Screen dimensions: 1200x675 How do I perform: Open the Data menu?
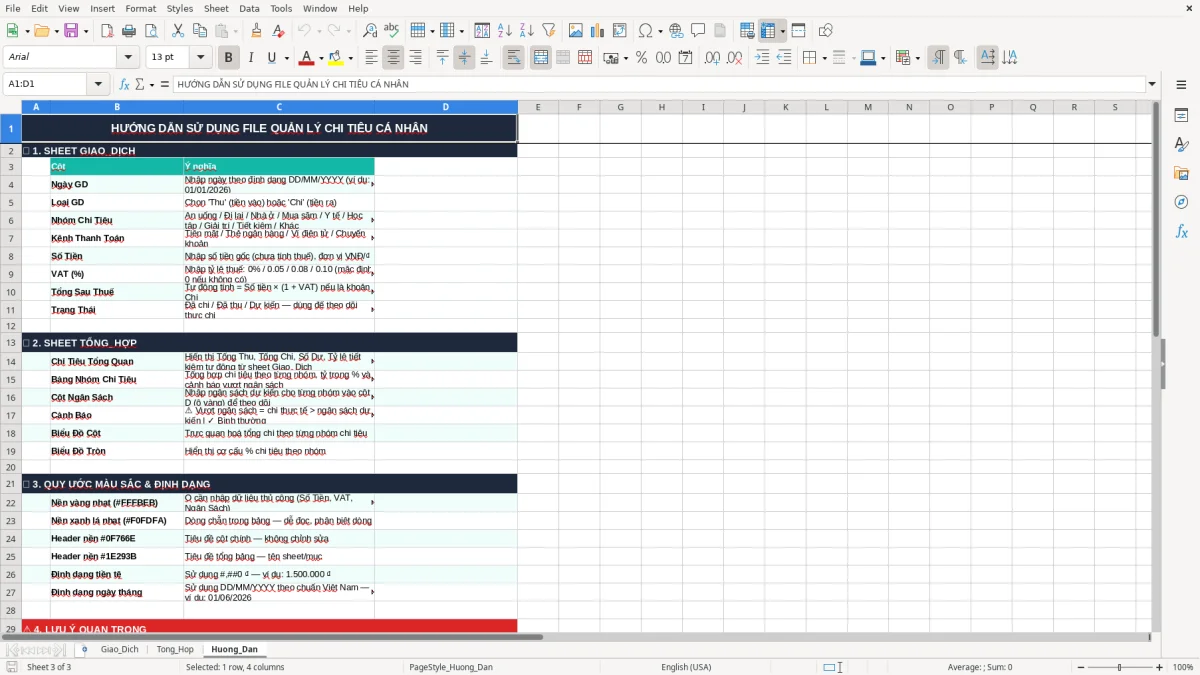coord(249,8)
